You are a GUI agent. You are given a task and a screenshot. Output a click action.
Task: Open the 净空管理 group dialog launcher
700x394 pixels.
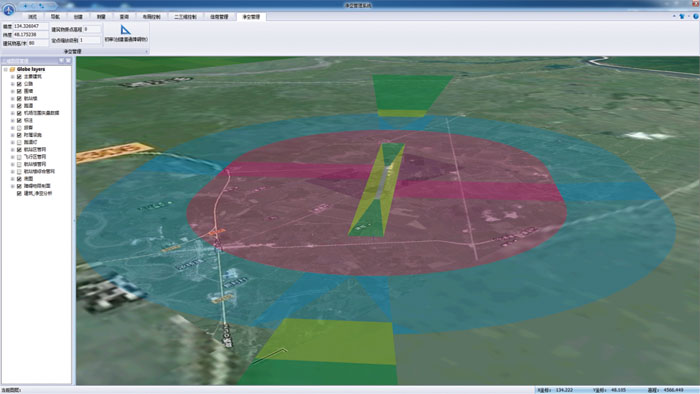coord(146,52)
